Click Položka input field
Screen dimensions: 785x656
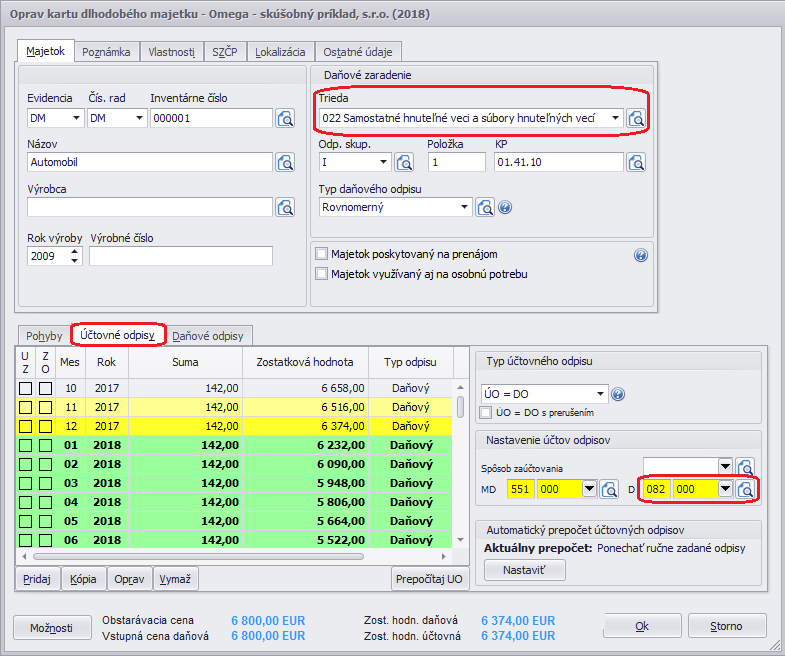point(457,162)
